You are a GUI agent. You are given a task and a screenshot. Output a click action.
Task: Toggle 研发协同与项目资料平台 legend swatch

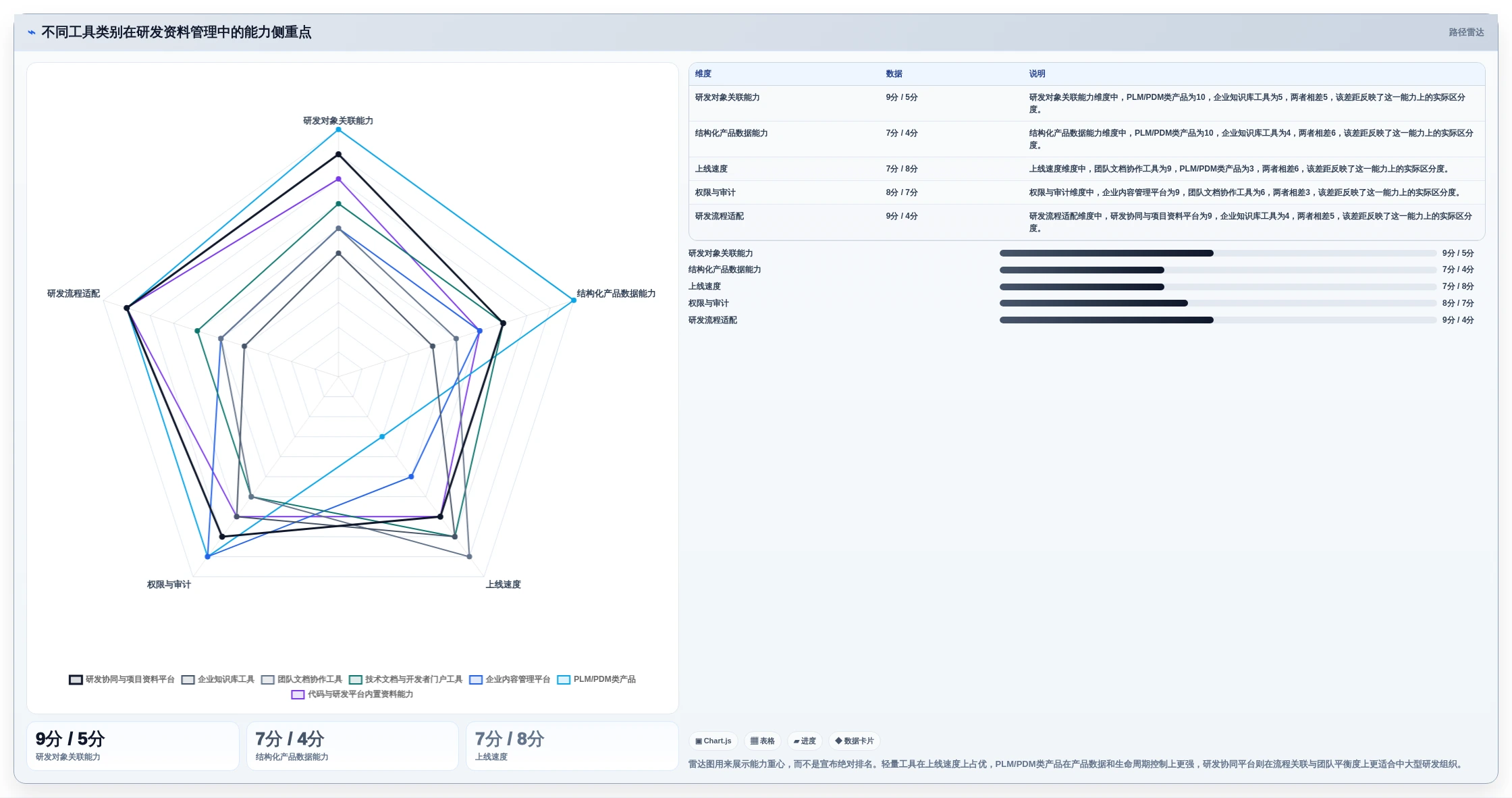pos(76,679)
